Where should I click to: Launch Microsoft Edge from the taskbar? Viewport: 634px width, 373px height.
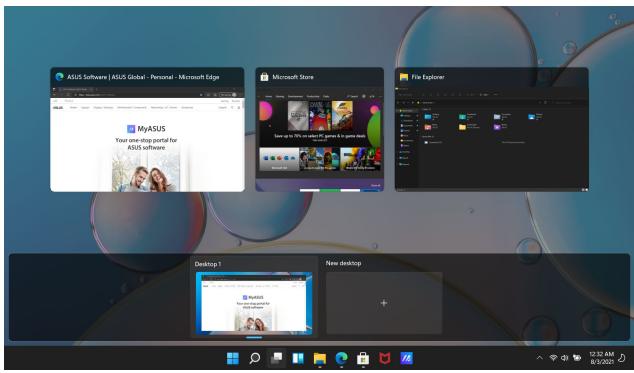point(341,358)
